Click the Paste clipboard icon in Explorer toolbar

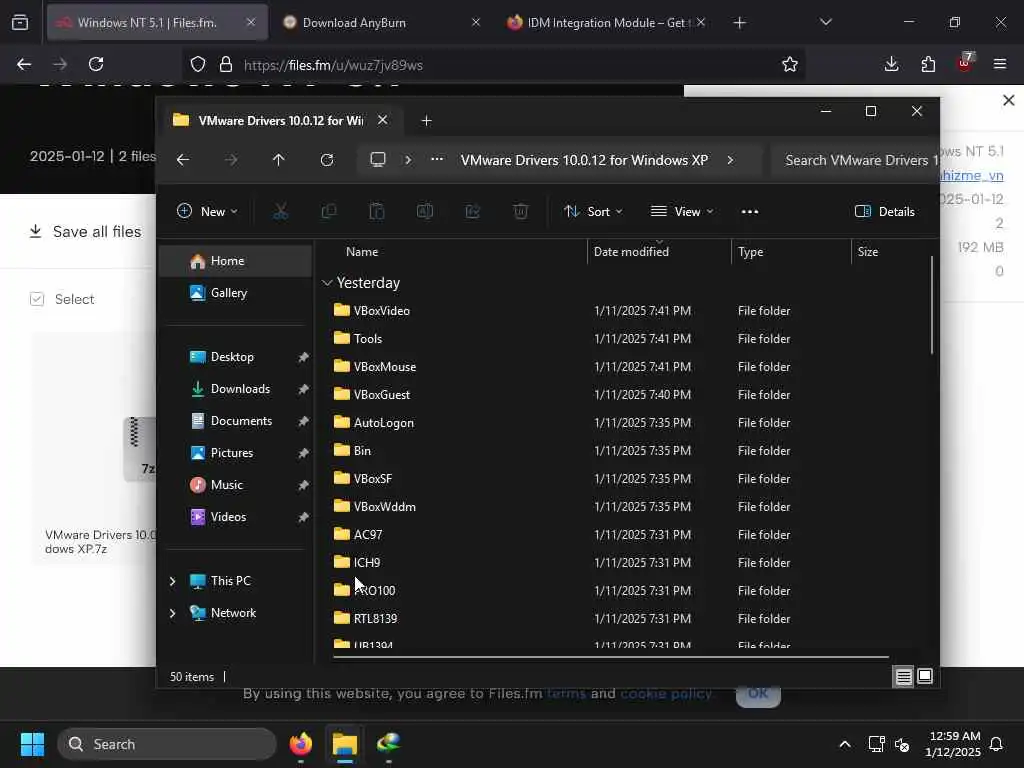click(377, 212)
